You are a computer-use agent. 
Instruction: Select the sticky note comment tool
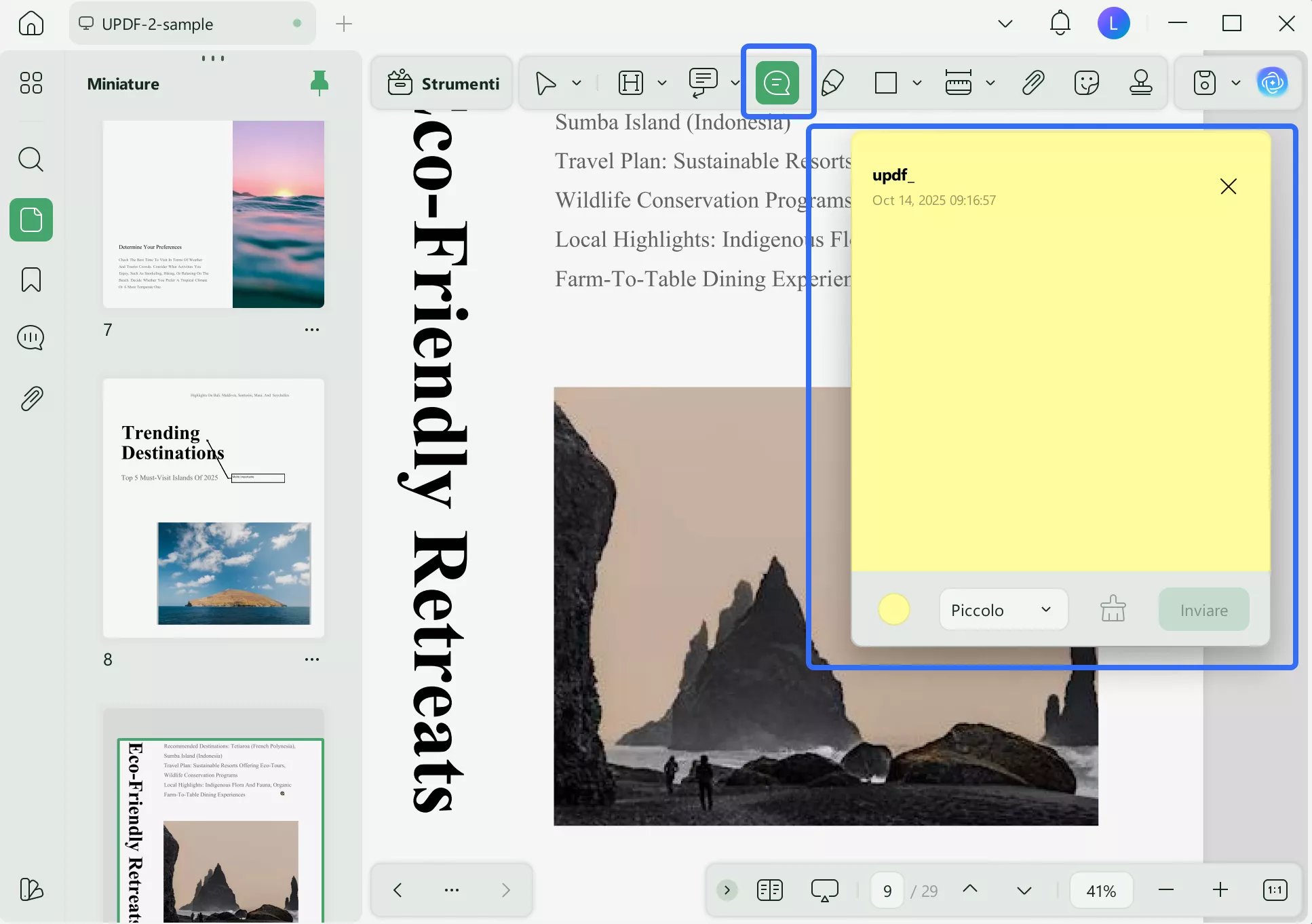coord(777,83)
